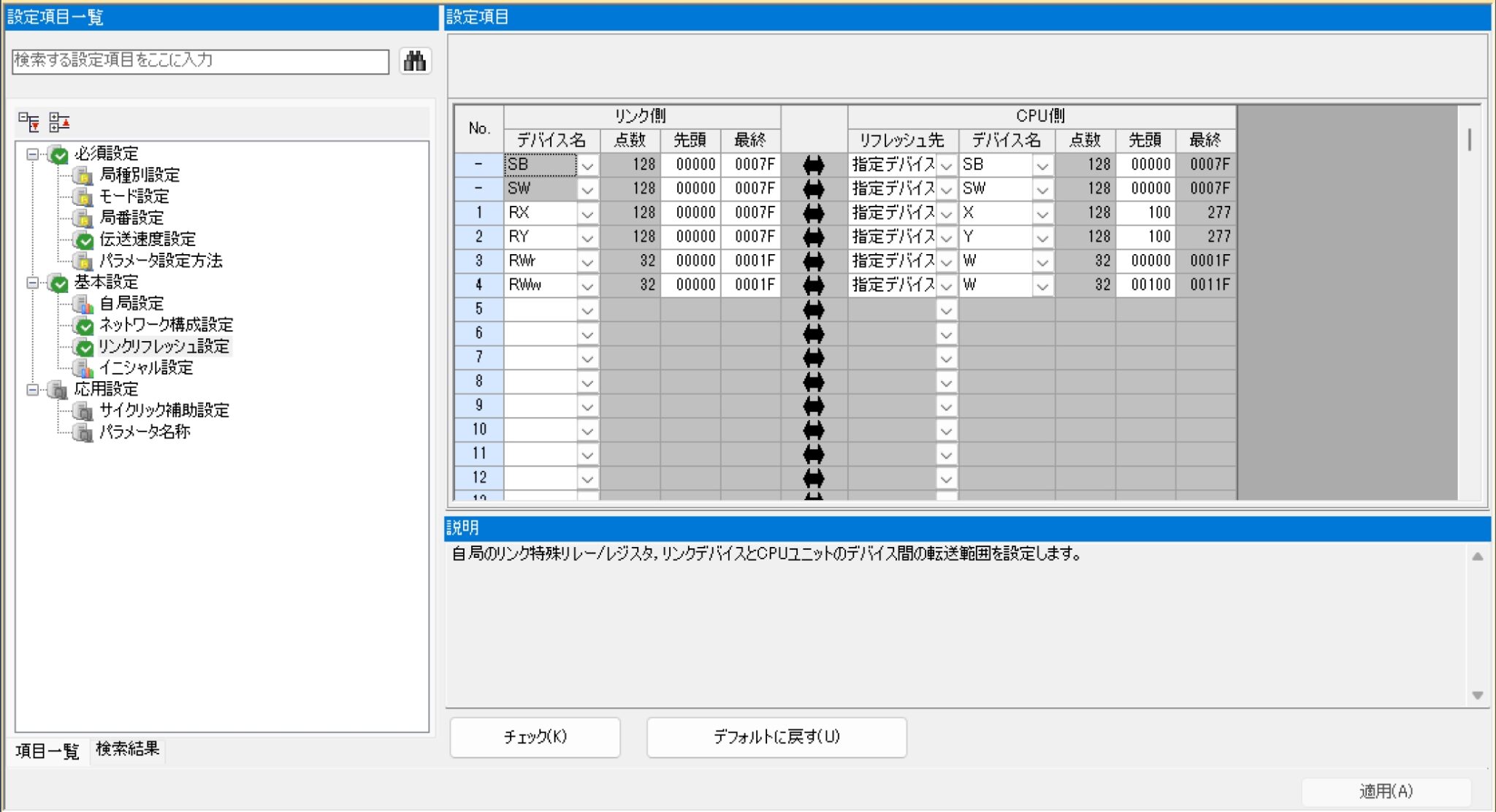The width and height of the screenshot is (1496, 812).
Task: Open the RX device name dropdown
Action: pyautogui.click(x=587, y=212)
